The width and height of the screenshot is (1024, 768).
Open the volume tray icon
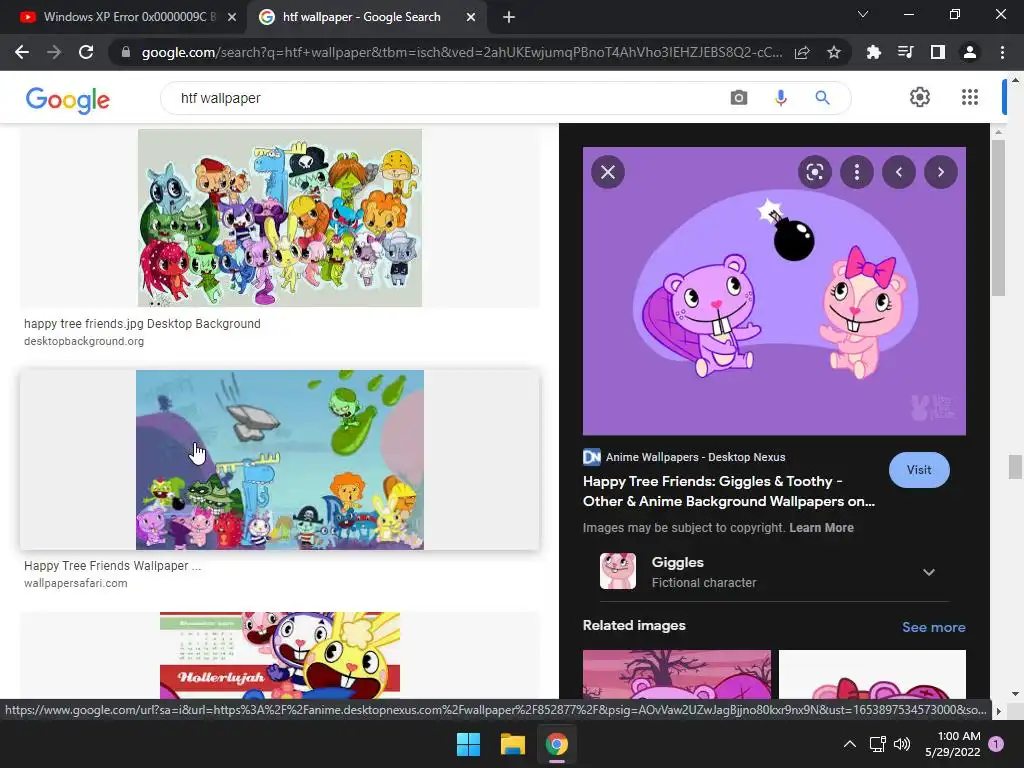(x=902, y=744)
